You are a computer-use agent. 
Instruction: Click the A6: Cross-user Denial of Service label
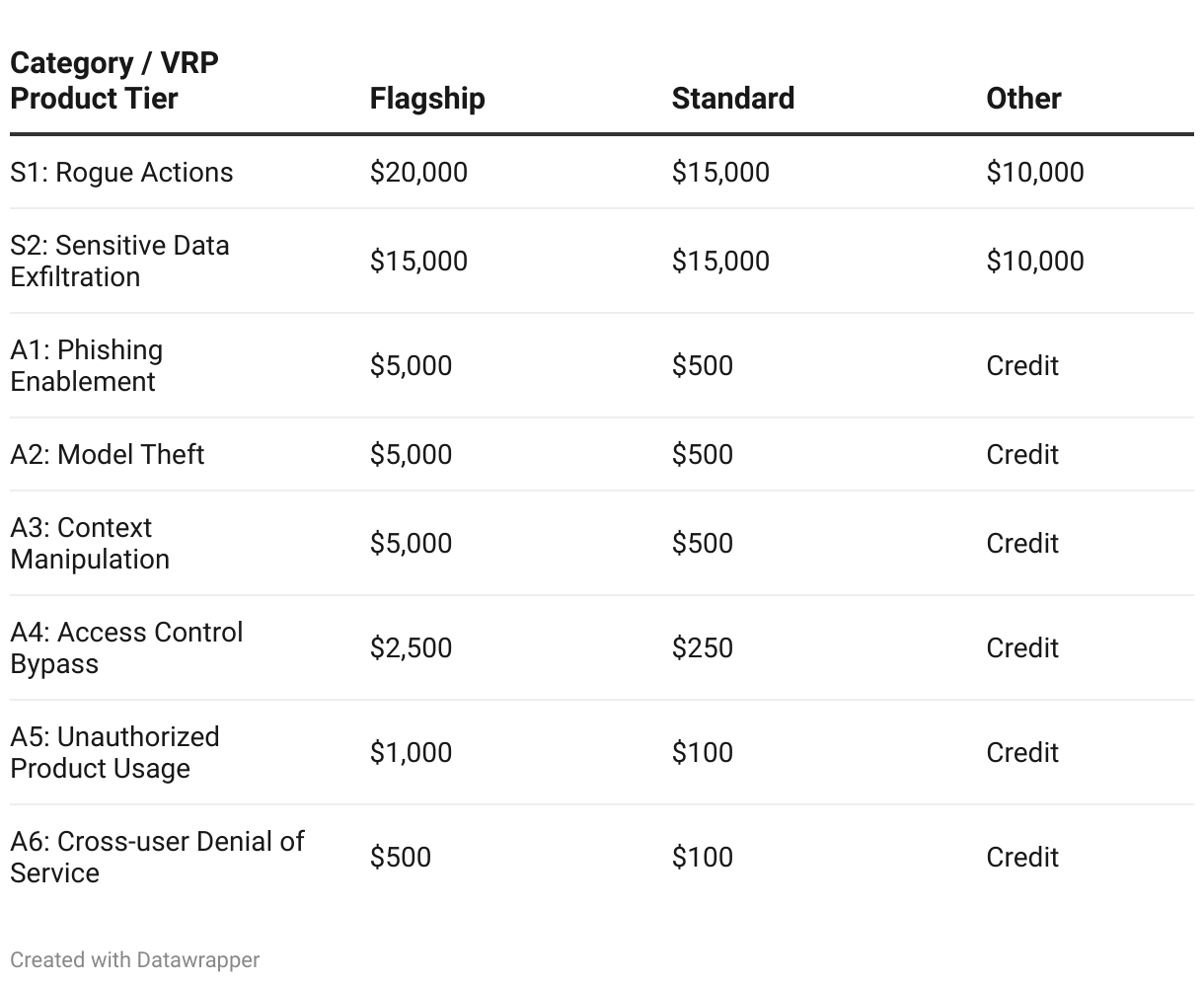(157, 857)
